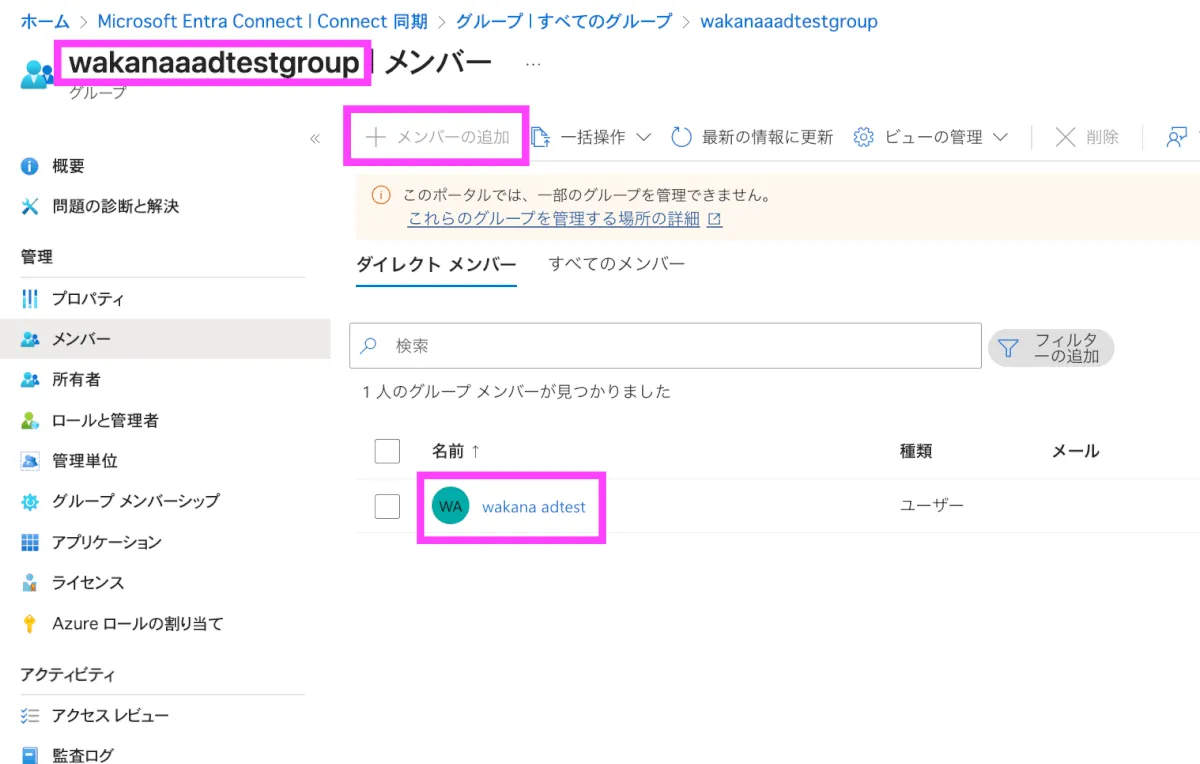
Task: Select メンバー in sidebar
Action: coord(165,339)
